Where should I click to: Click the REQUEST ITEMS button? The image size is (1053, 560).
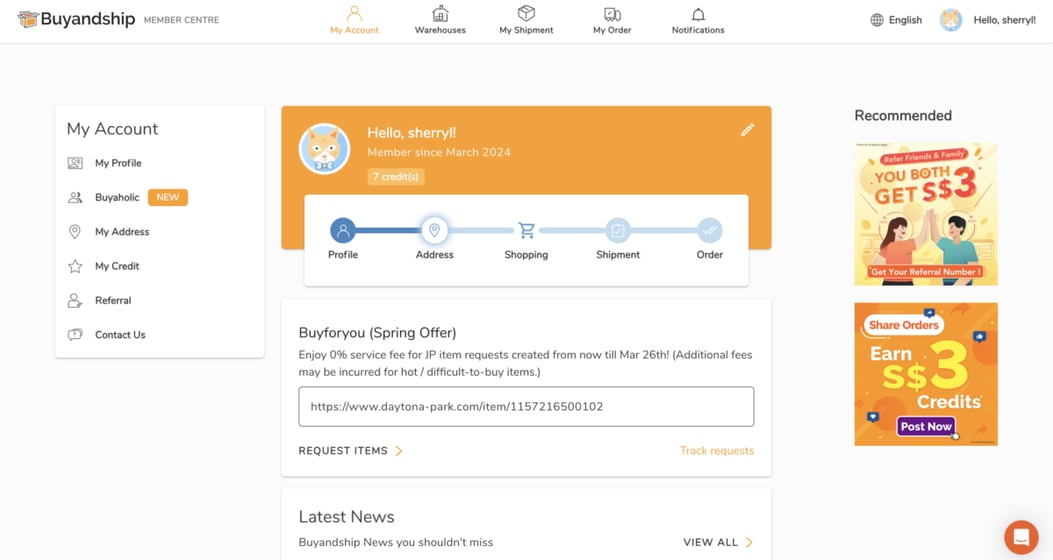click(350, 451)
